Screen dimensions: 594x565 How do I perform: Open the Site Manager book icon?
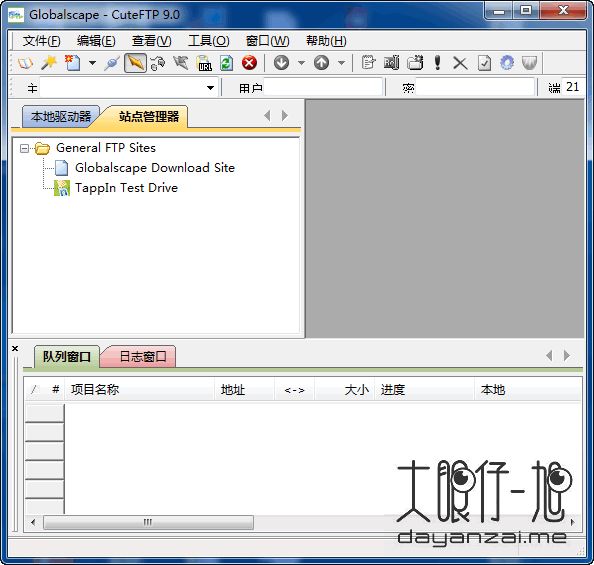(25, 63)
